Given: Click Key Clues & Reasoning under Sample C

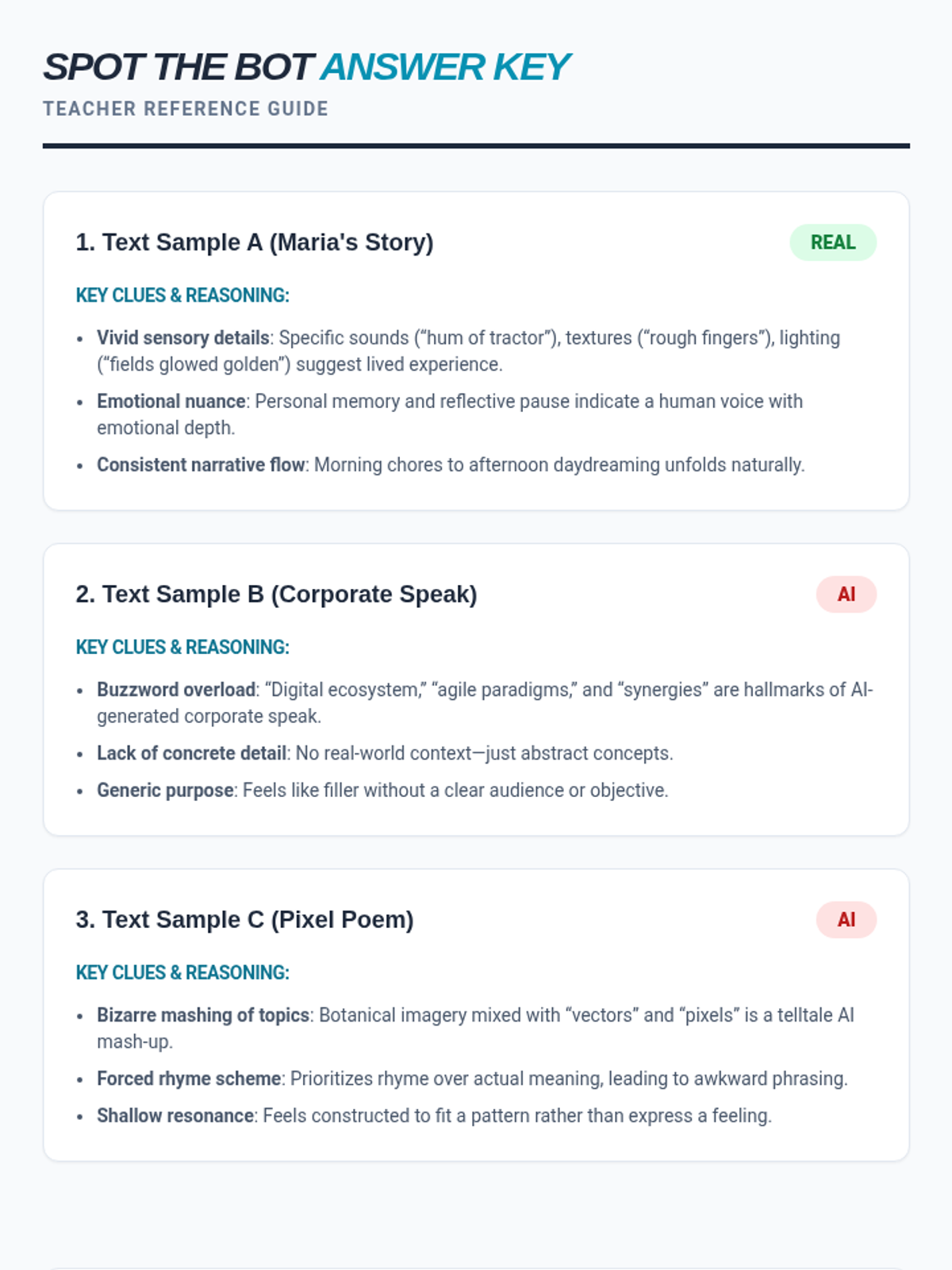Looking at the screenshot, I should pyautogui.click(x=182, y=972).
